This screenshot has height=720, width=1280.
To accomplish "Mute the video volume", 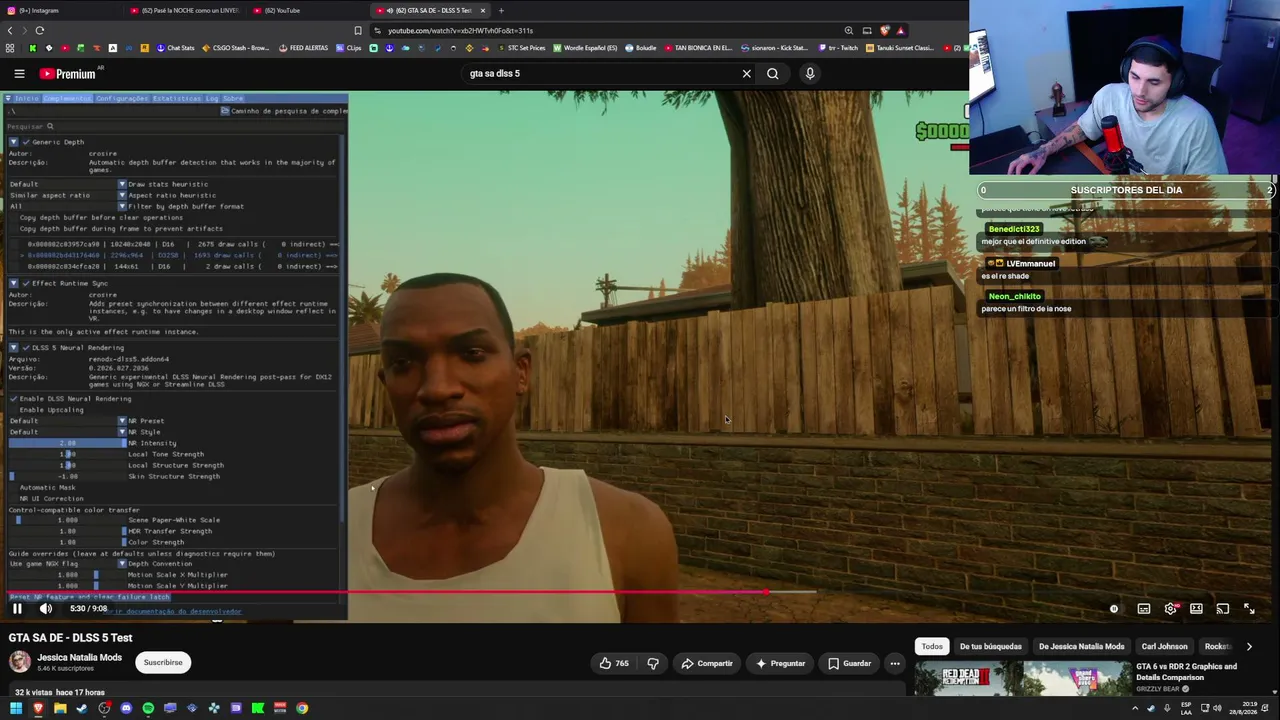I will (x=46, y=608).
